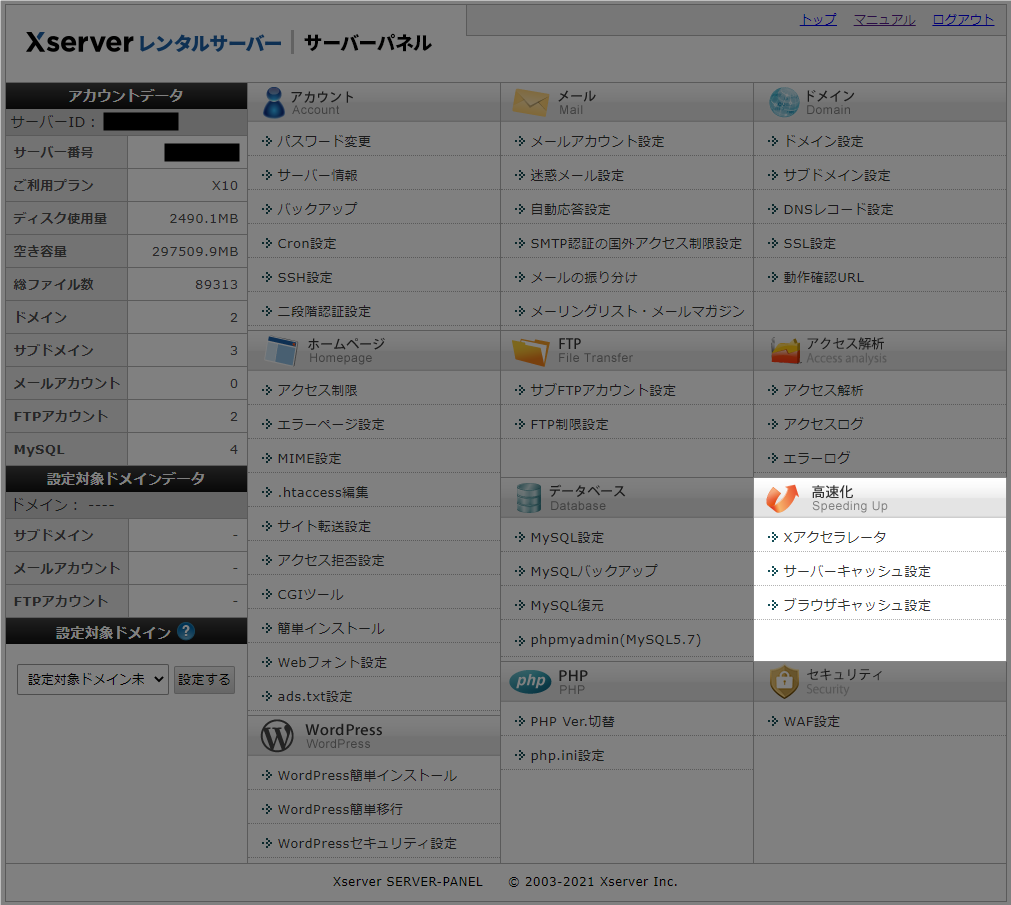
Task: Open DNSレコード設定
Action: (x=838, y=209)
